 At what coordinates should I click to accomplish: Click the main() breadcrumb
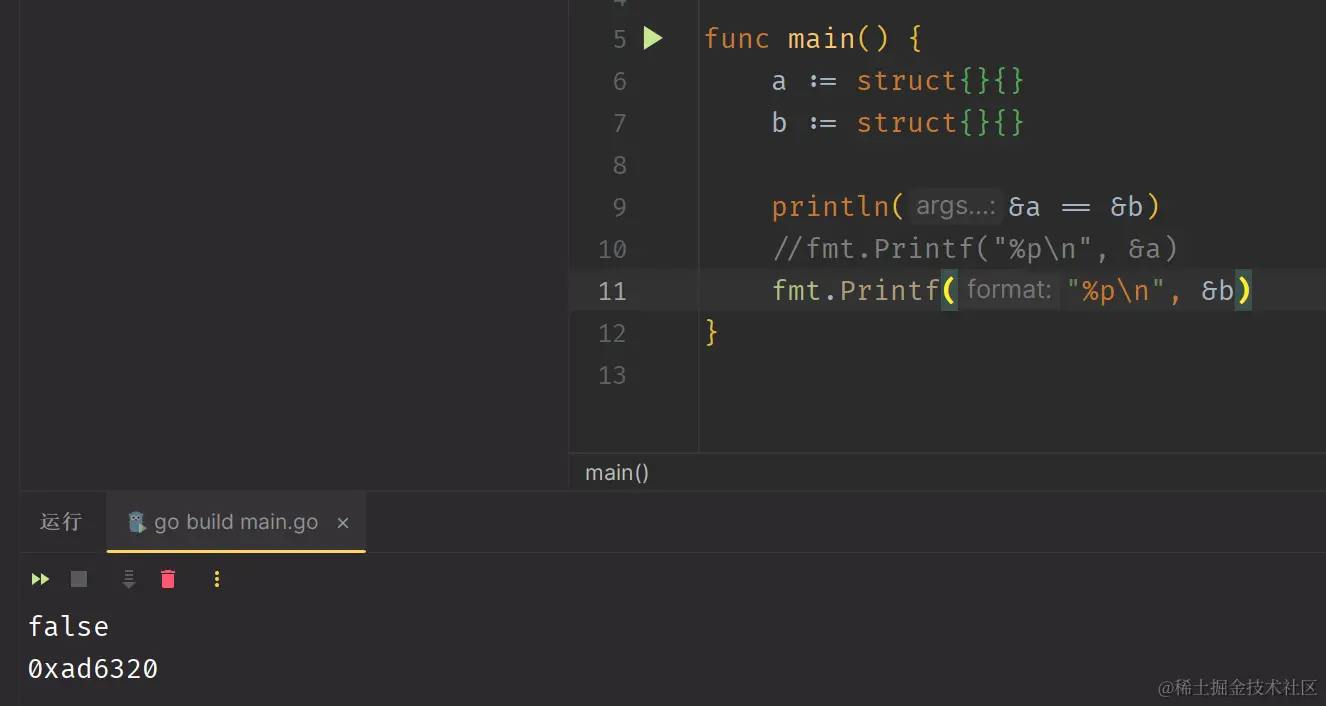(617, 472)
